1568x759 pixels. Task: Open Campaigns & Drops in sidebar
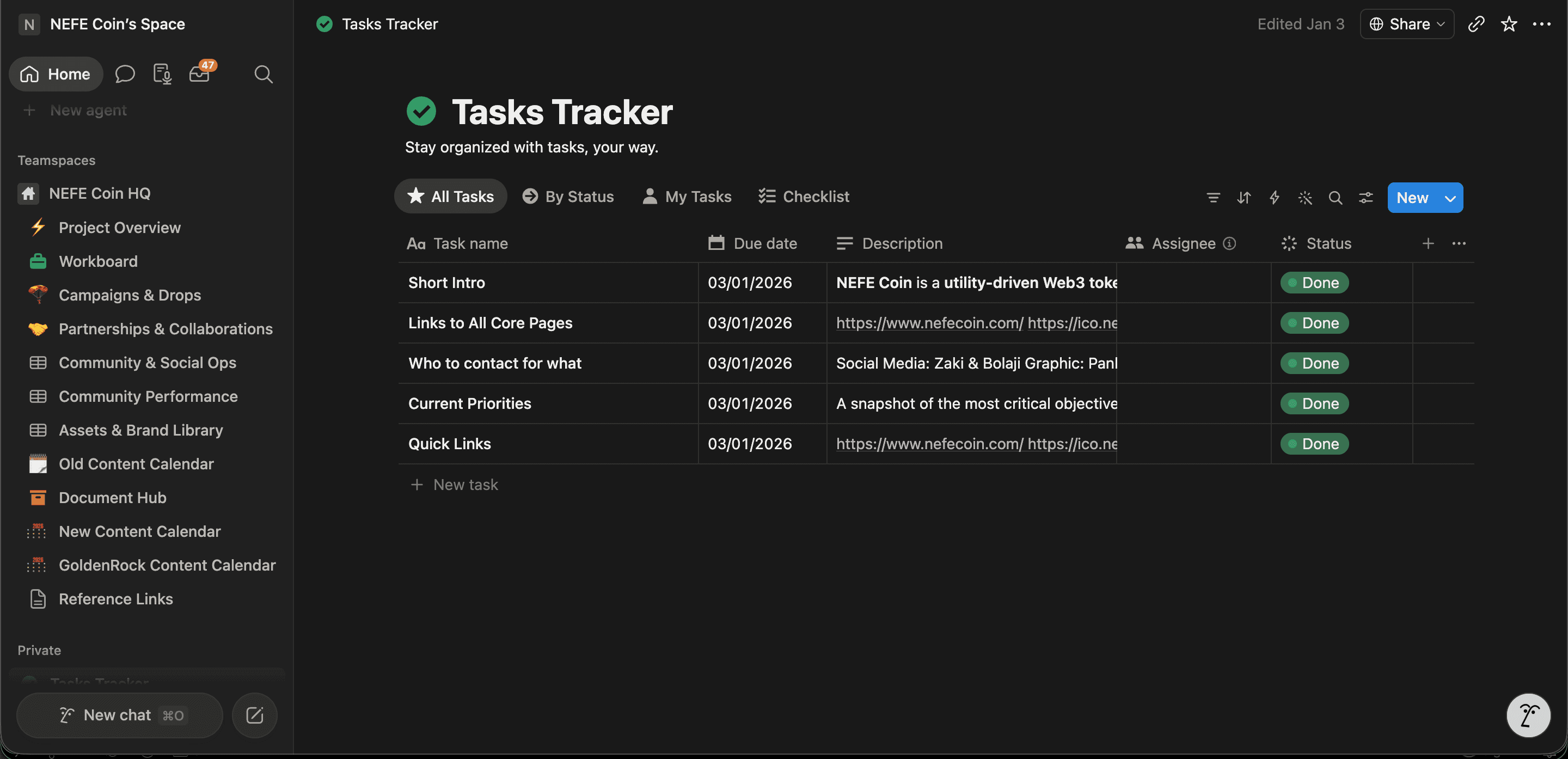tap(130, 295)
